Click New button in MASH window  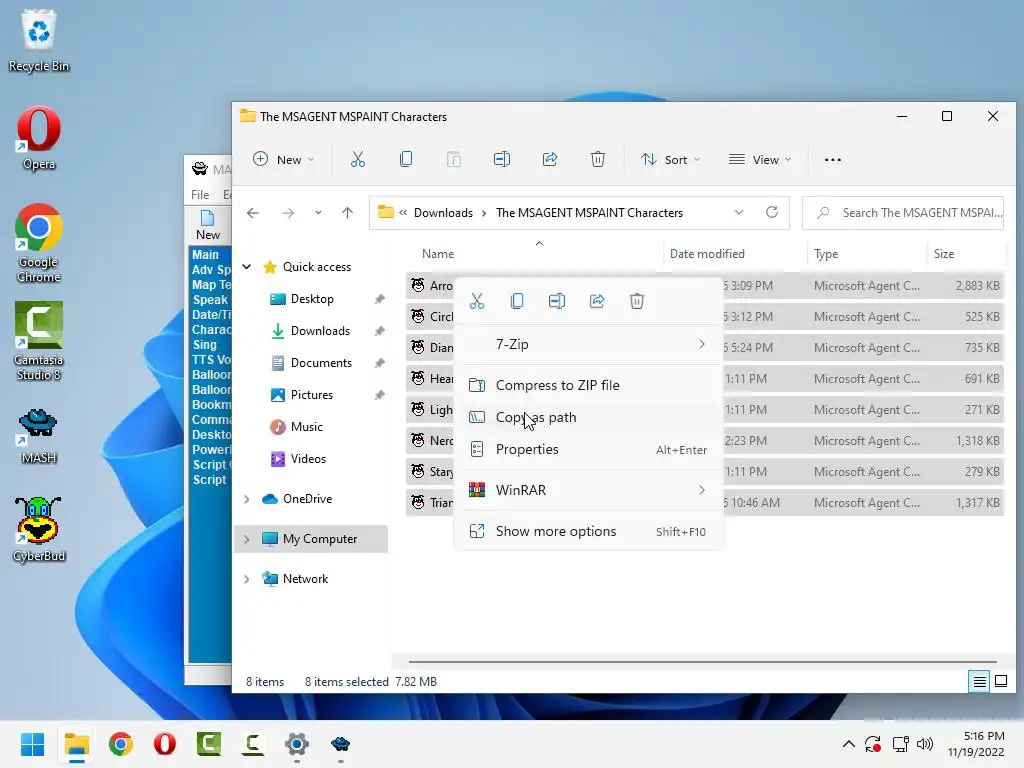tap(208, 225)
